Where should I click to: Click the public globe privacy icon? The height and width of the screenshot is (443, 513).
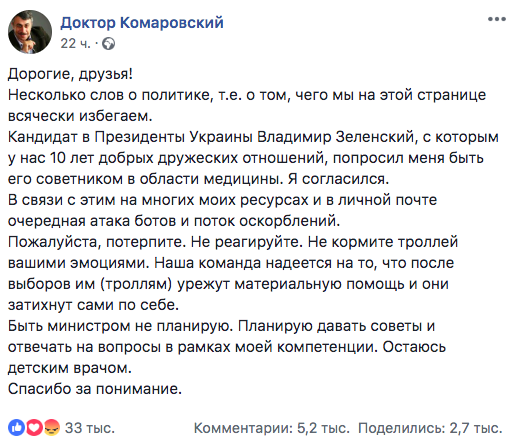(108, 44)
